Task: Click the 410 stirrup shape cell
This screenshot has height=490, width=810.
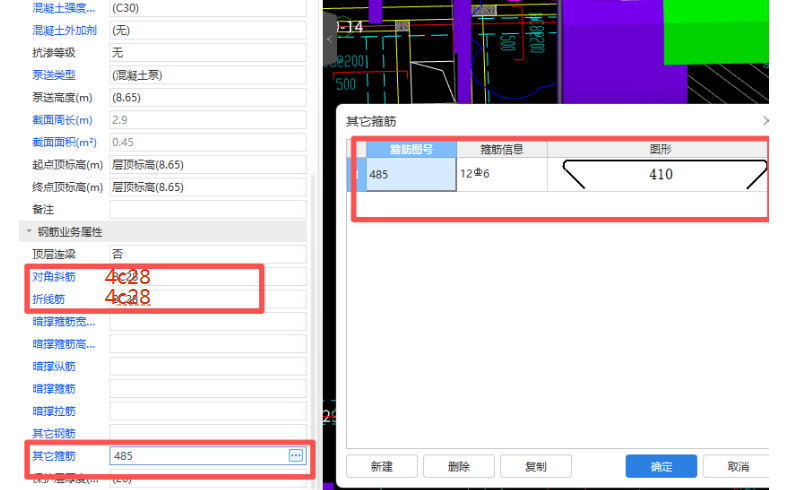Action: tap(658, 175)
